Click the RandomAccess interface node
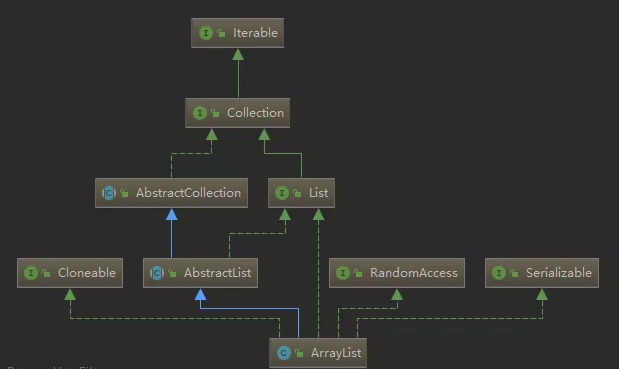 pyautogui.click(x=397, y=273)
